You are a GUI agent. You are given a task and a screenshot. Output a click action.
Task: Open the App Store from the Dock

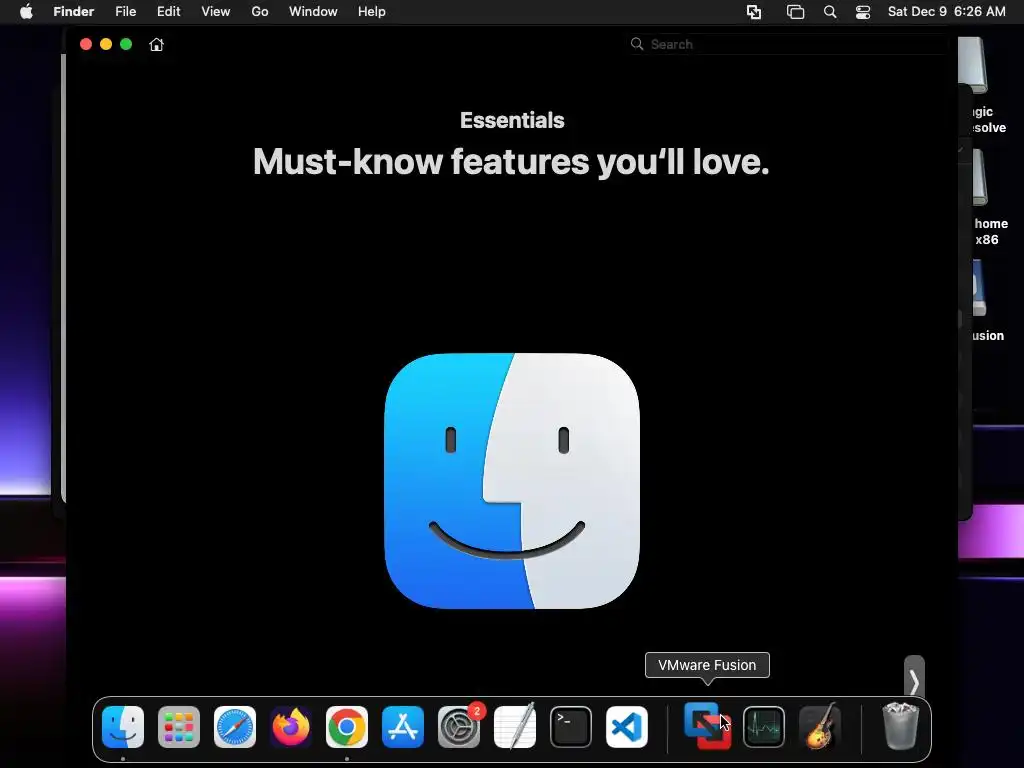403,727
